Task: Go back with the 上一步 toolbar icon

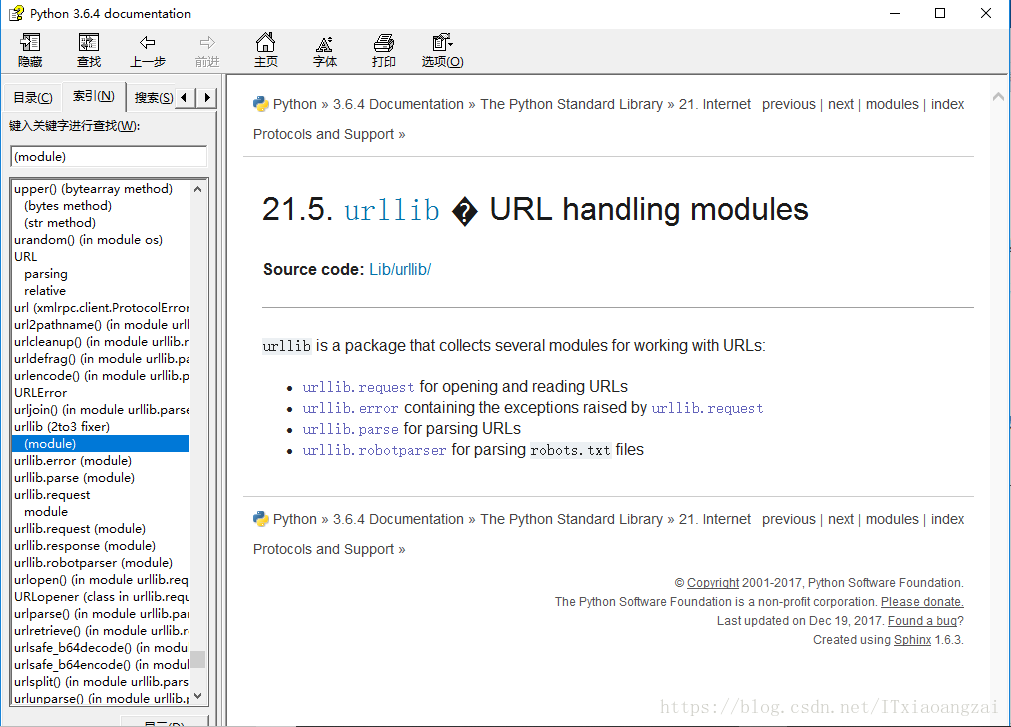Action: (x=148, y=50)
